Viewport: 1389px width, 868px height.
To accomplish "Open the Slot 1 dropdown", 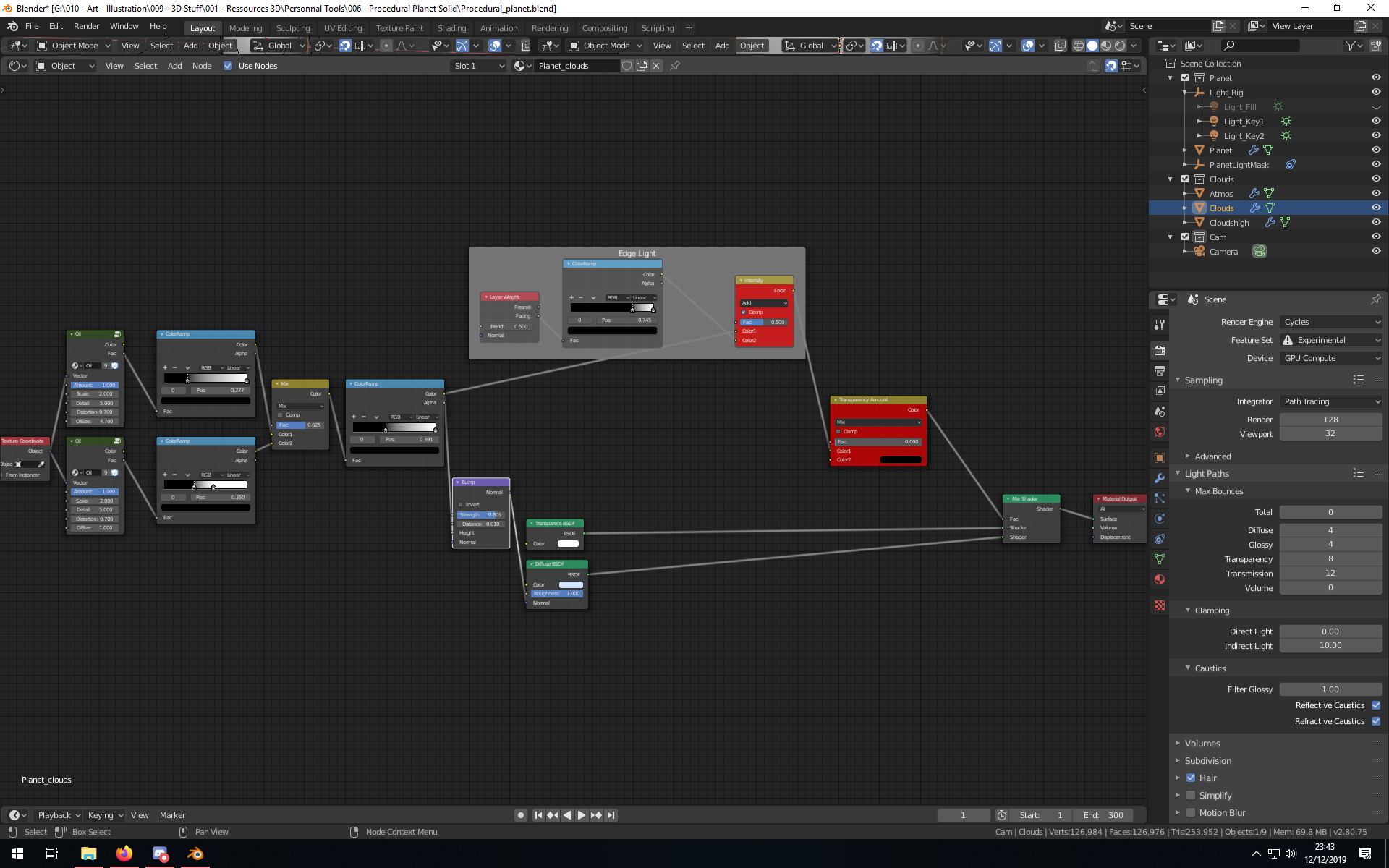I will (x=478, y=66).
